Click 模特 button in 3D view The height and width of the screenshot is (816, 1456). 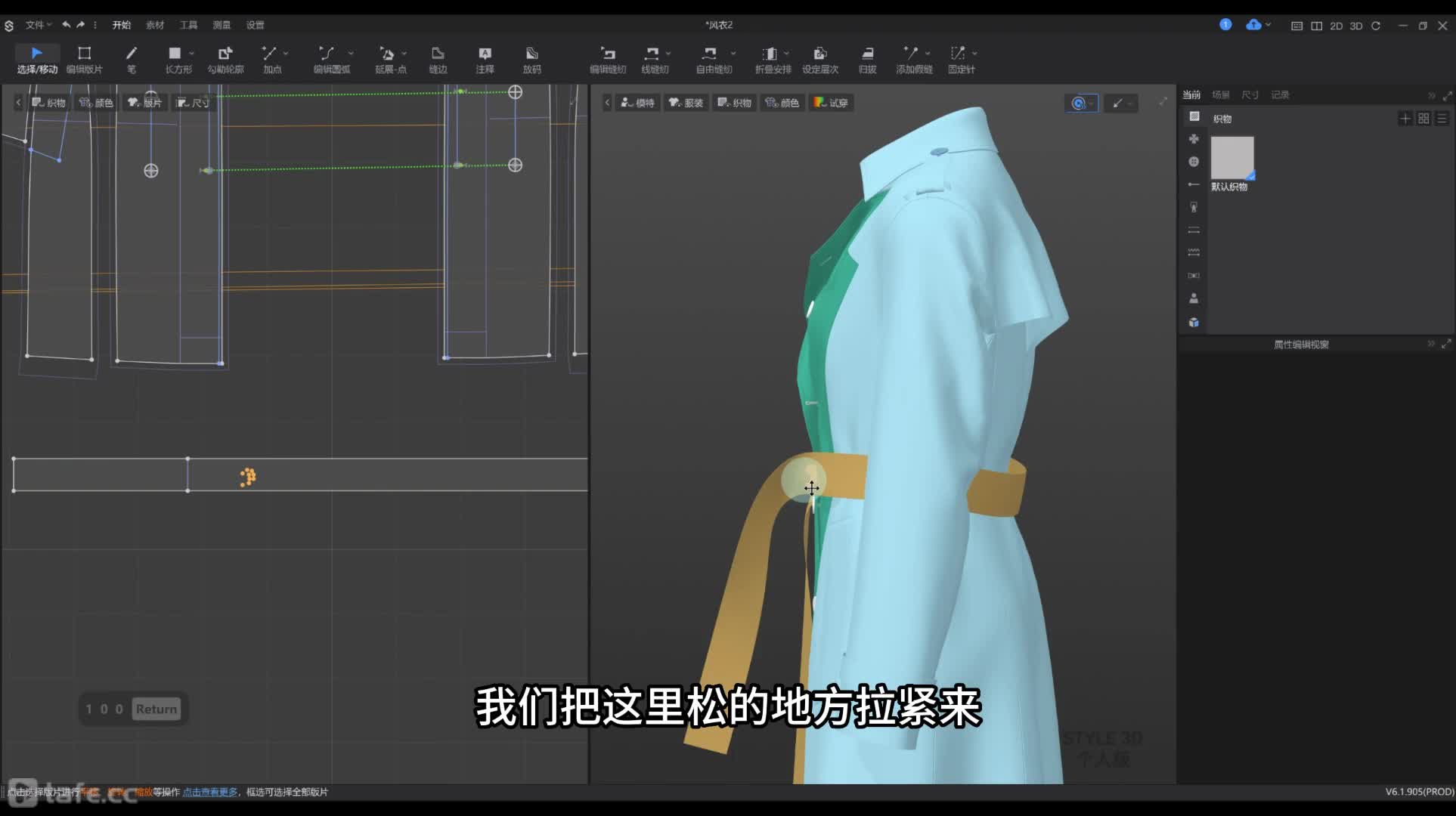(638, 103)
